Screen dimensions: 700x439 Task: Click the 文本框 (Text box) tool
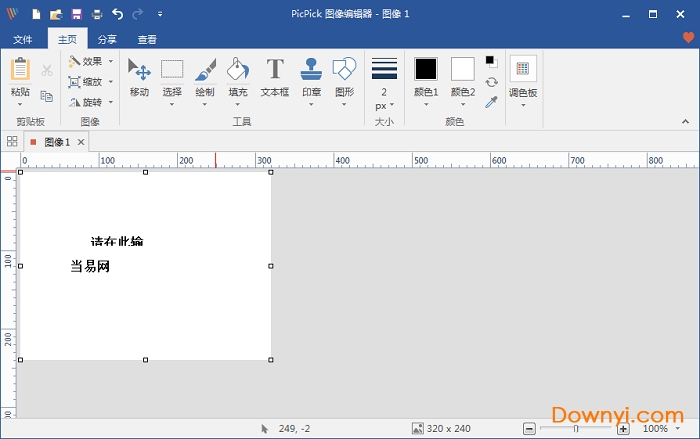(274, 78)
